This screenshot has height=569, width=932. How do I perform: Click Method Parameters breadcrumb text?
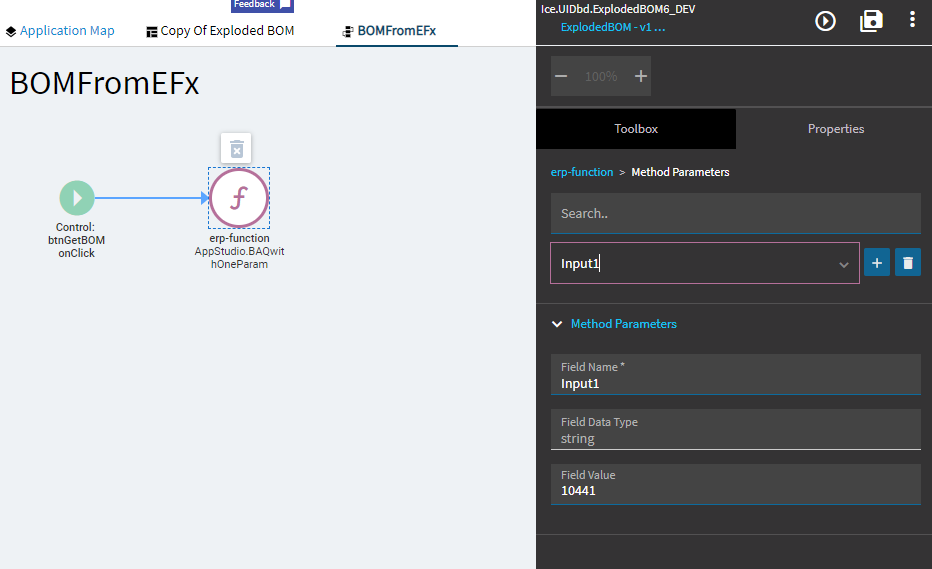point(680,172)
